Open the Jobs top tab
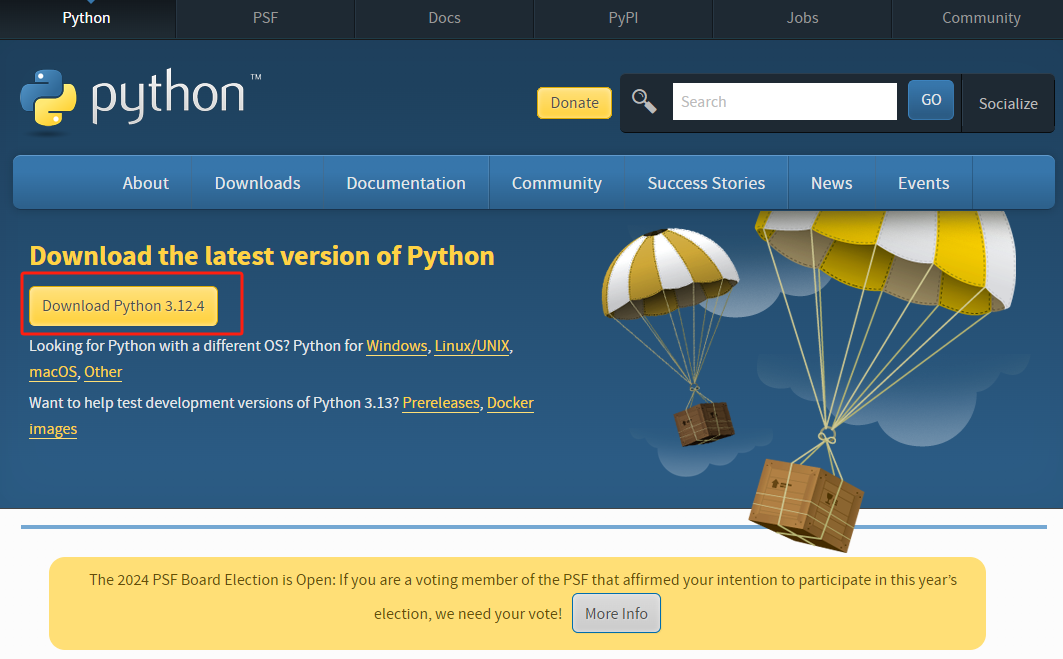 click(802, 18)
